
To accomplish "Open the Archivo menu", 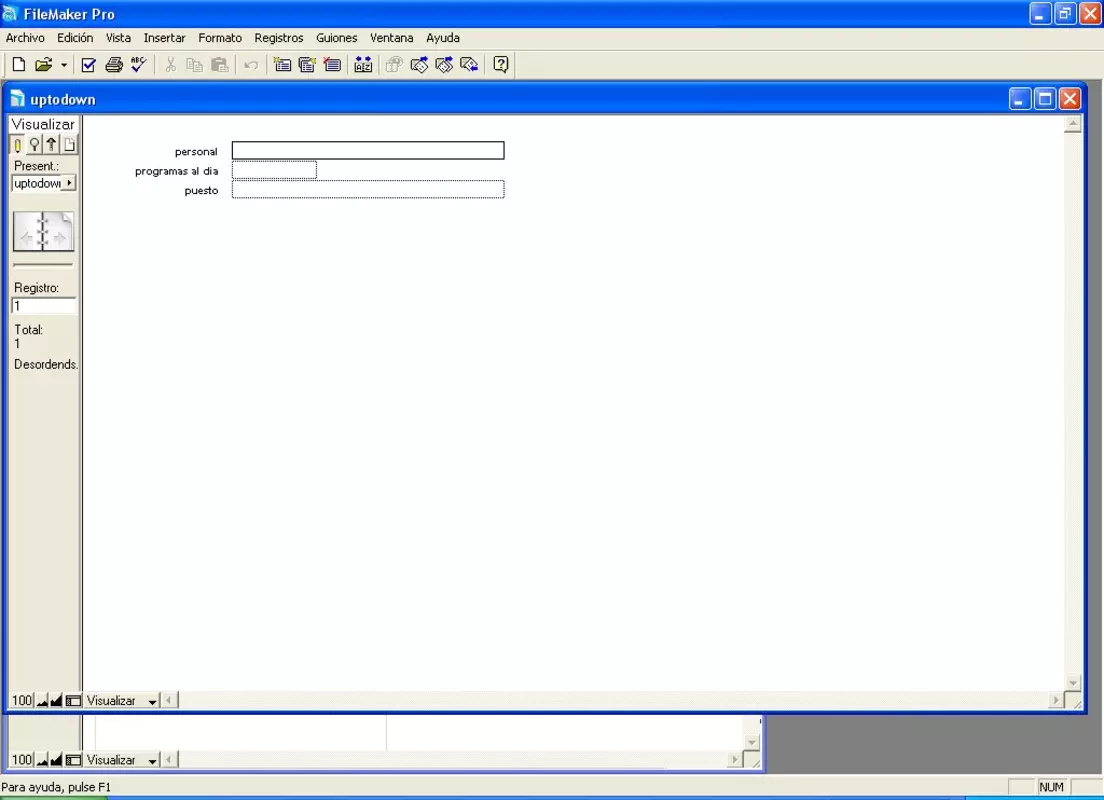I will coord(25,38).
